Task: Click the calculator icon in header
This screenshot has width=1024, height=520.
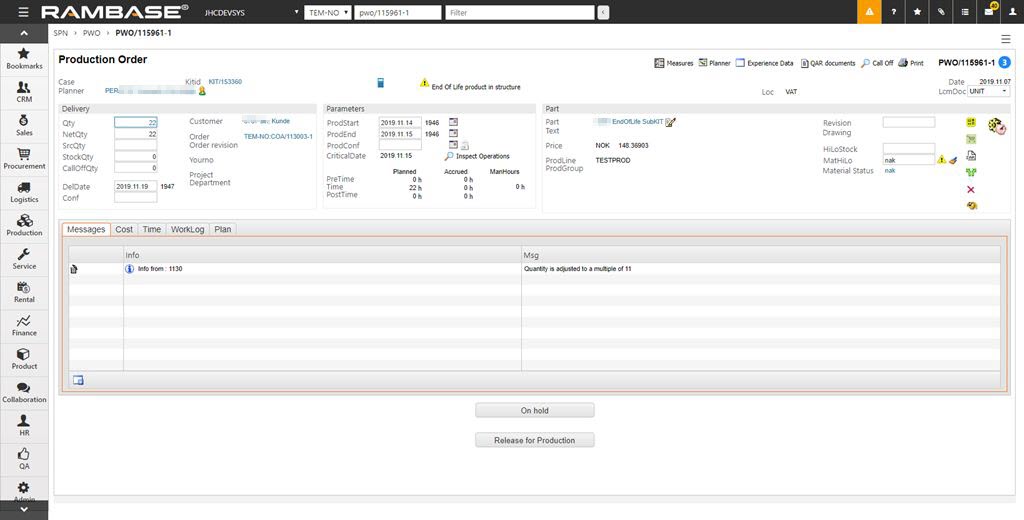Action: (x=381, y=82)
